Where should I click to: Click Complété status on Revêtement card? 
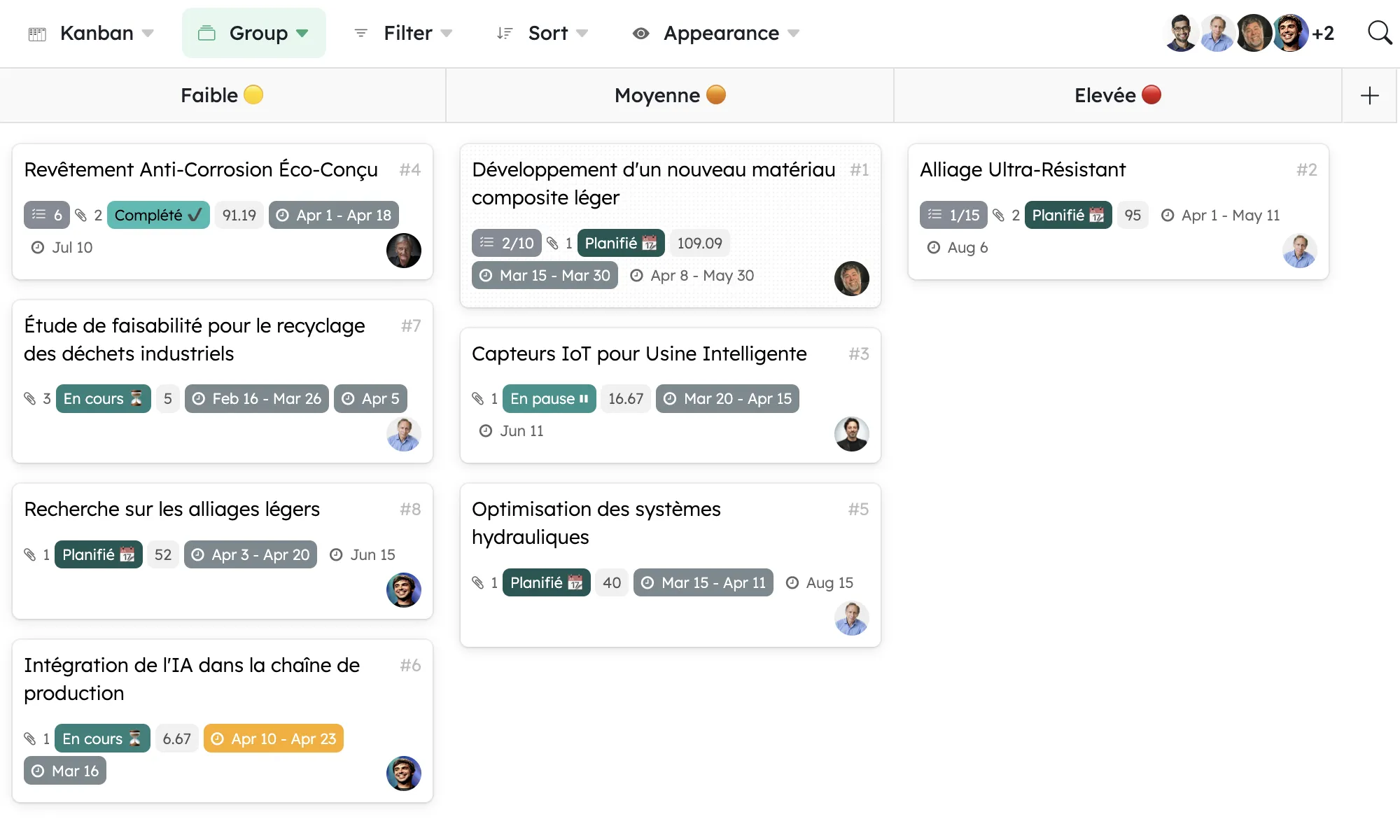pos(158,215)
